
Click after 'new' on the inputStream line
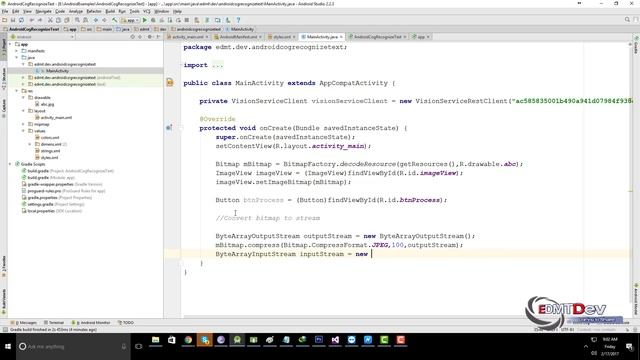coord(371,254)
